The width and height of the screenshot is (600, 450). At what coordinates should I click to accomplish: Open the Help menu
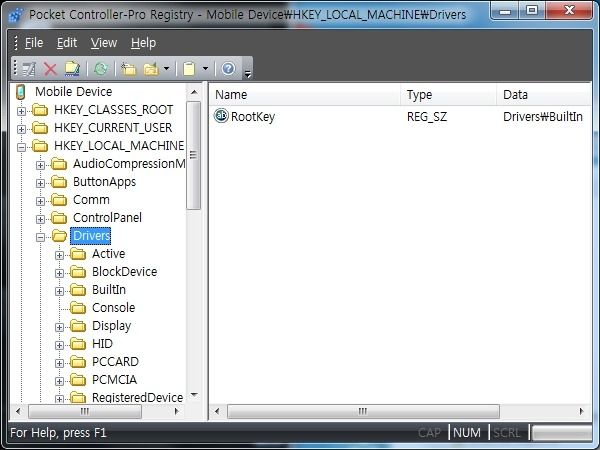coord(143,43)
